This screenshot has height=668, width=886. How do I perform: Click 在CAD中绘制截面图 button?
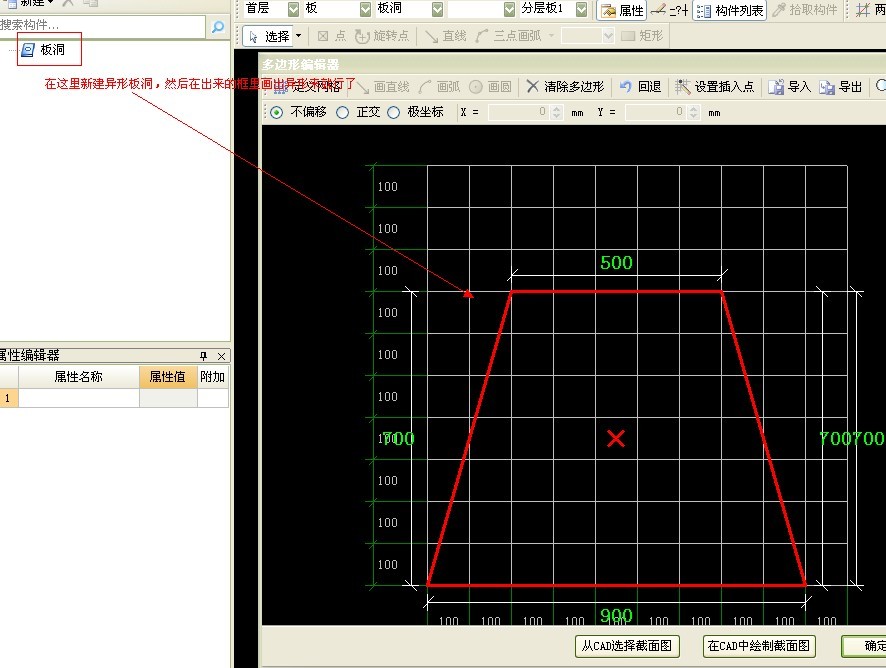(759, 646)
